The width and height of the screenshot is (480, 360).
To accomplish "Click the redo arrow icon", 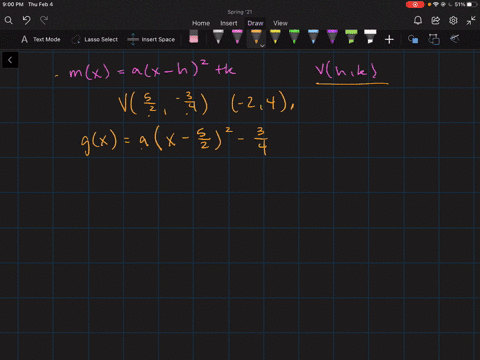I will click(x=44, y=21).
